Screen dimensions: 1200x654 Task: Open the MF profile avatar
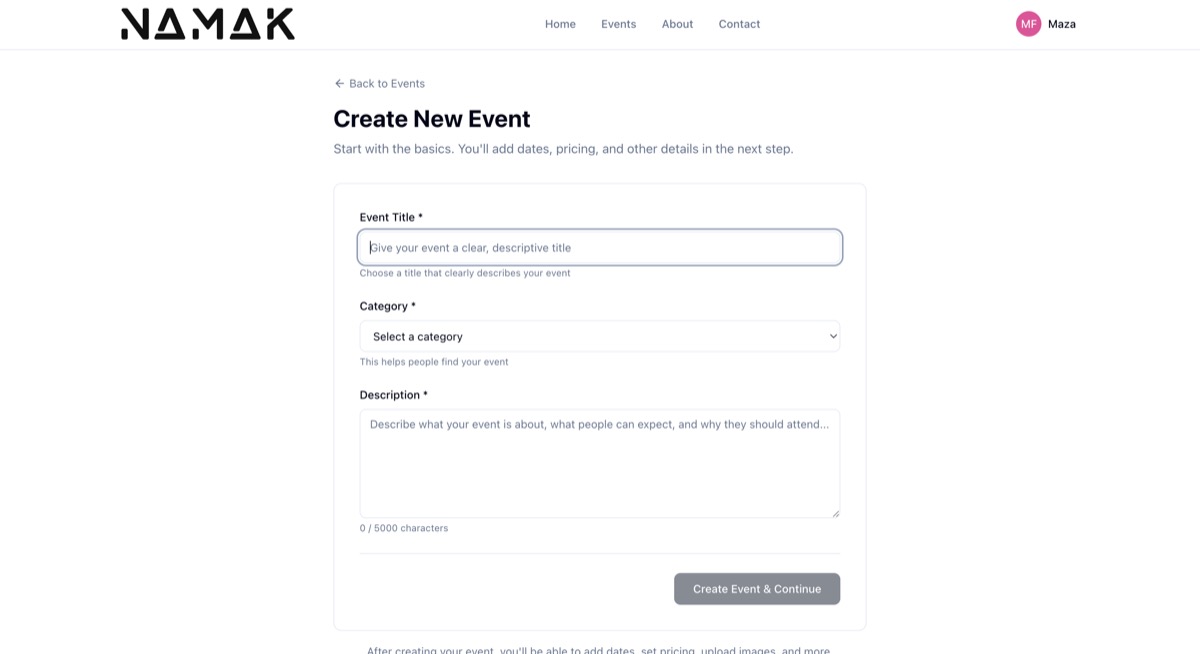coord(1028,24)
